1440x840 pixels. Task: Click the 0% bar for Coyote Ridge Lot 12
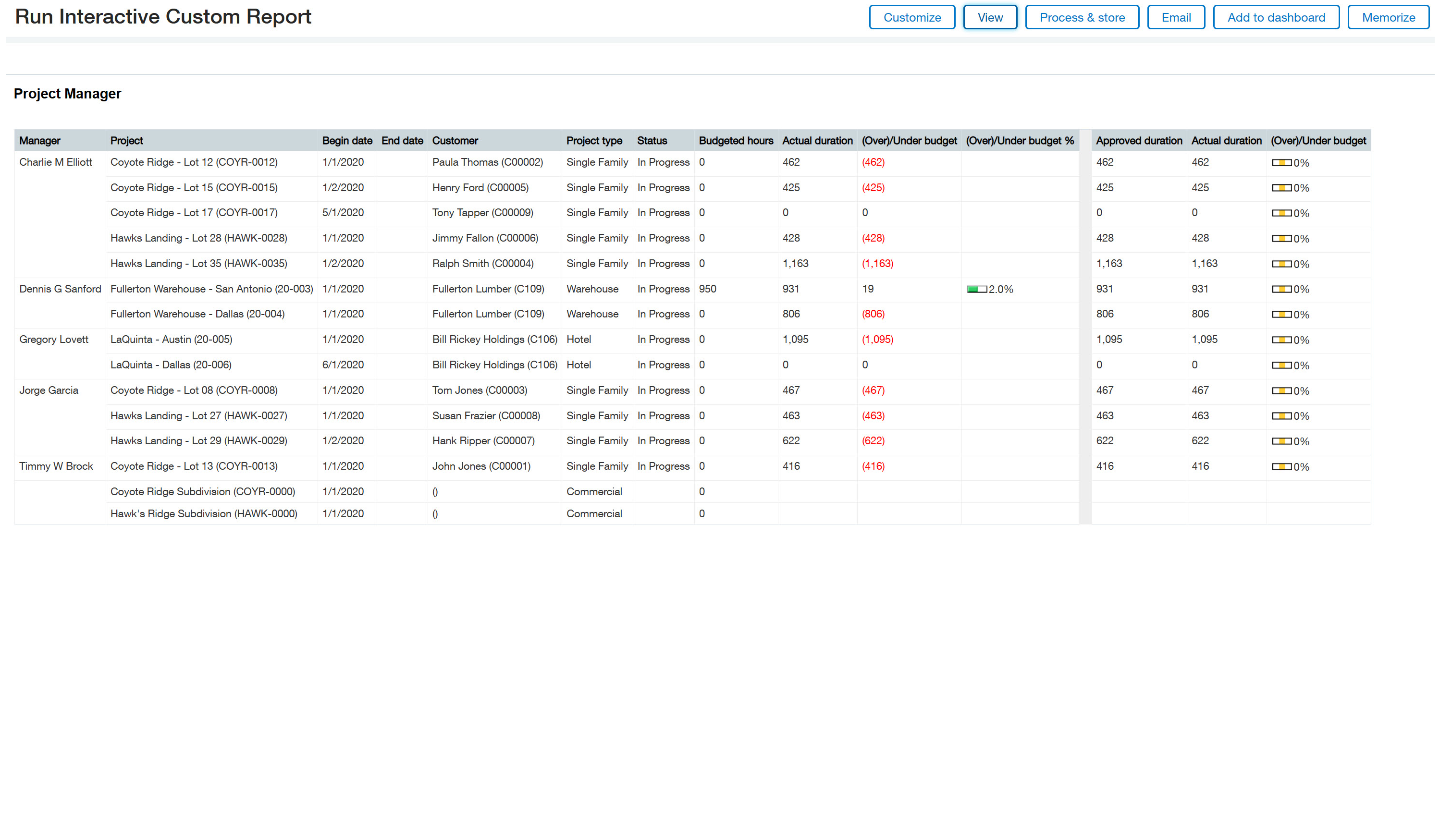click(x=1282, y=163)
